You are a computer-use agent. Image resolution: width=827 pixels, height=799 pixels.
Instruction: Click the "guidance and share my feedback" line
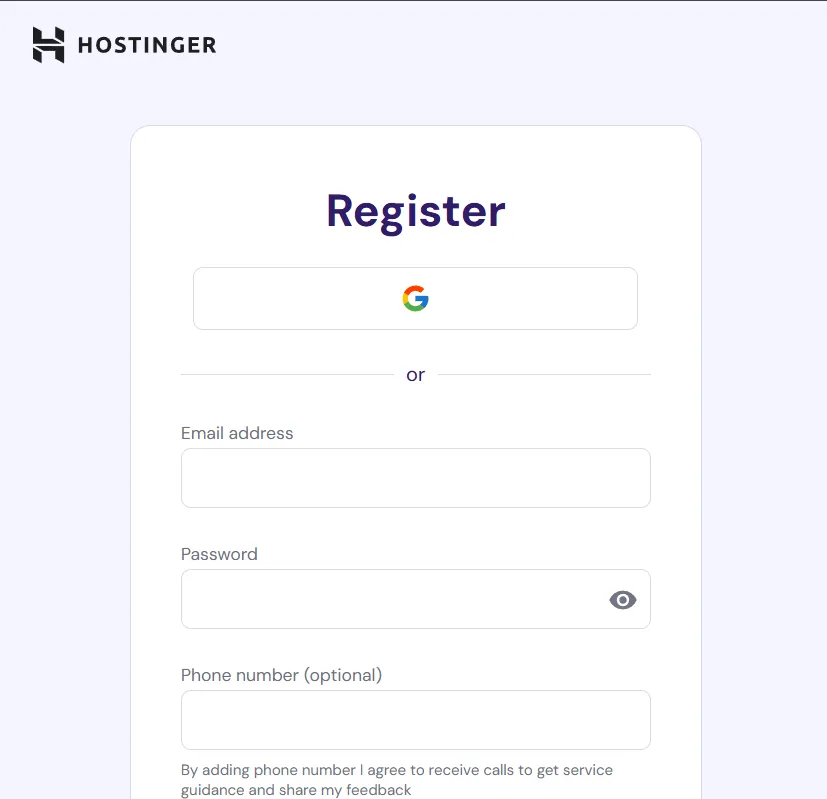[x=296, y=790]
